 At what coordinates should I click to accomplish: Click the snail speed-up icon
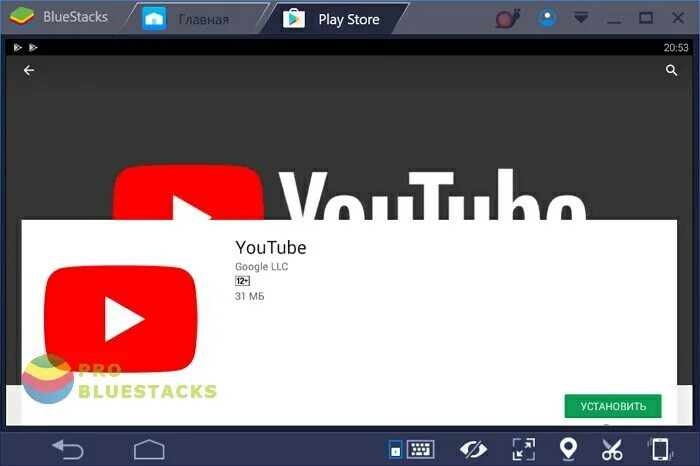click(508, 18)
